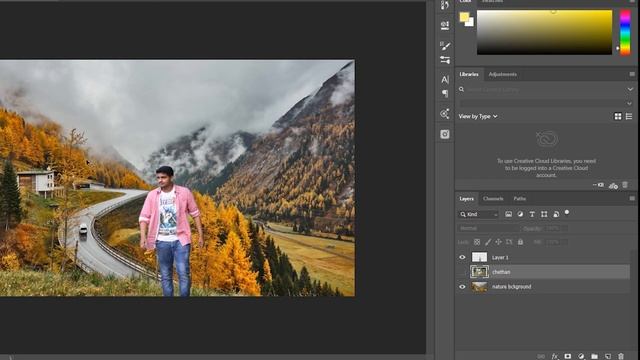The image size is (640, 360).
Task: Toggle layer filtering on/off switch
Action: (567, 212)
